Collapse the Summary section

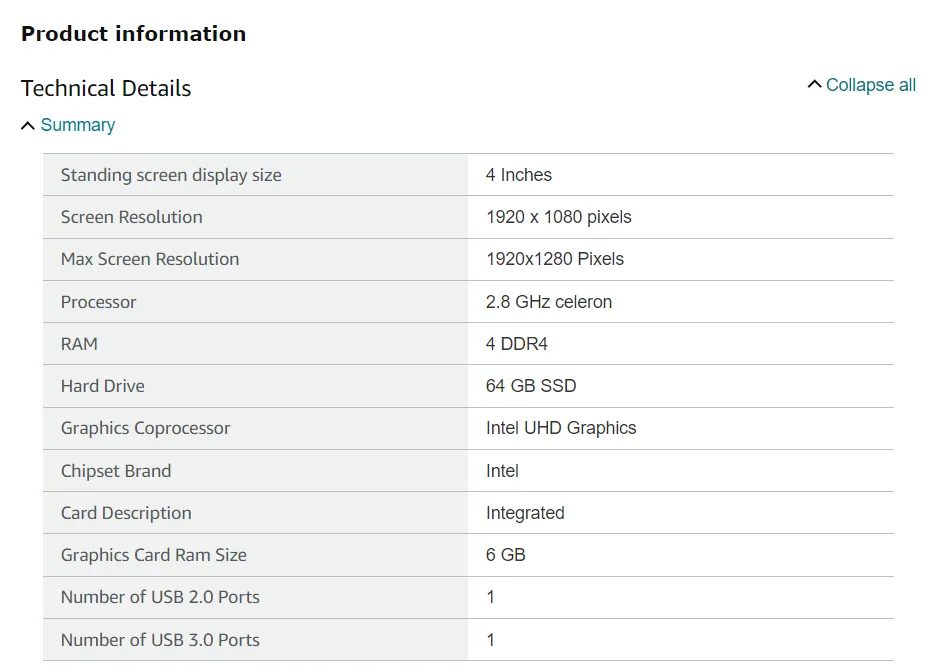pyautogui.click(x=78, y=125)
